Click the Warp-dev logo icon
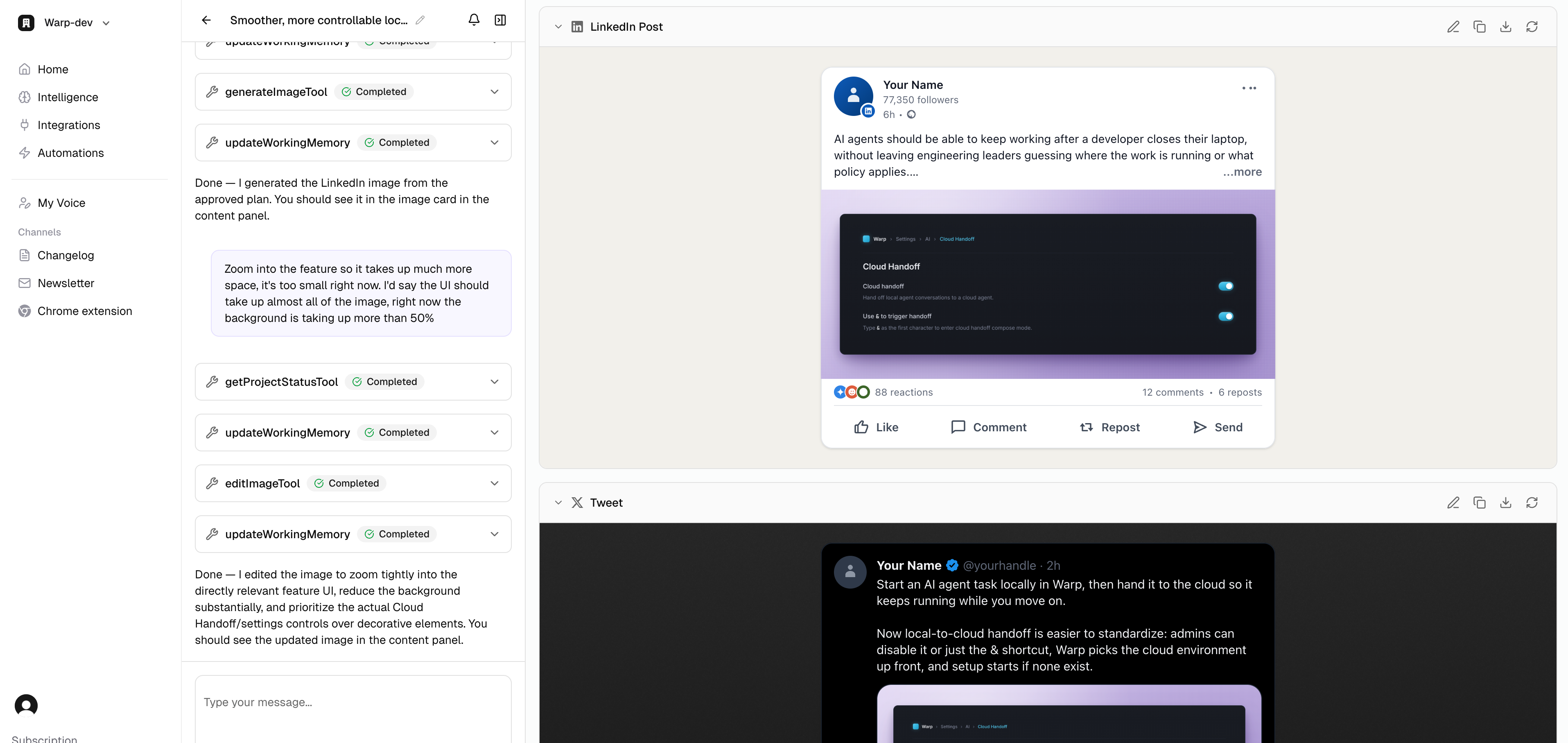 point(26,23)
